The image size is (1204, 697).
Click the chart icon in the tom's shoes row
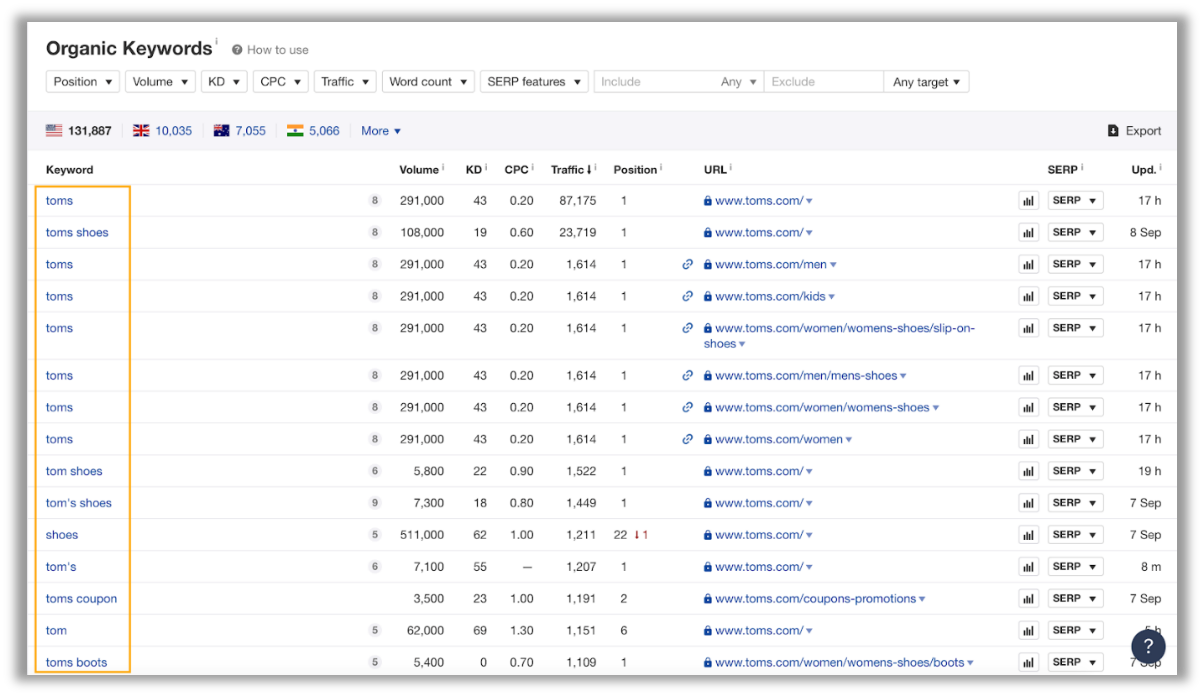click(1028, 503)
